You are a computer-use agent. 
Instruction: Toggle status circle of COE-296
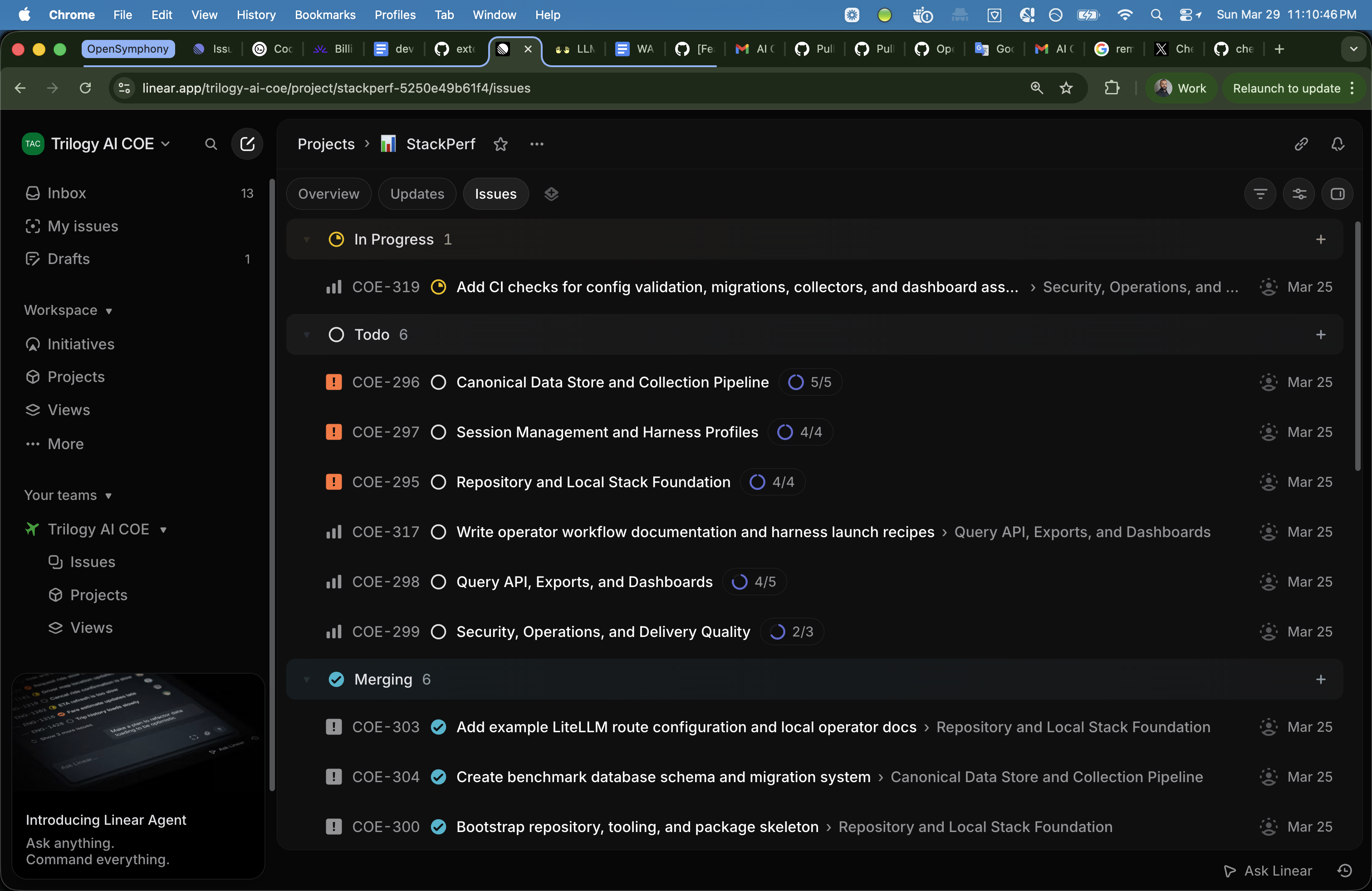[x=438, y=382]
